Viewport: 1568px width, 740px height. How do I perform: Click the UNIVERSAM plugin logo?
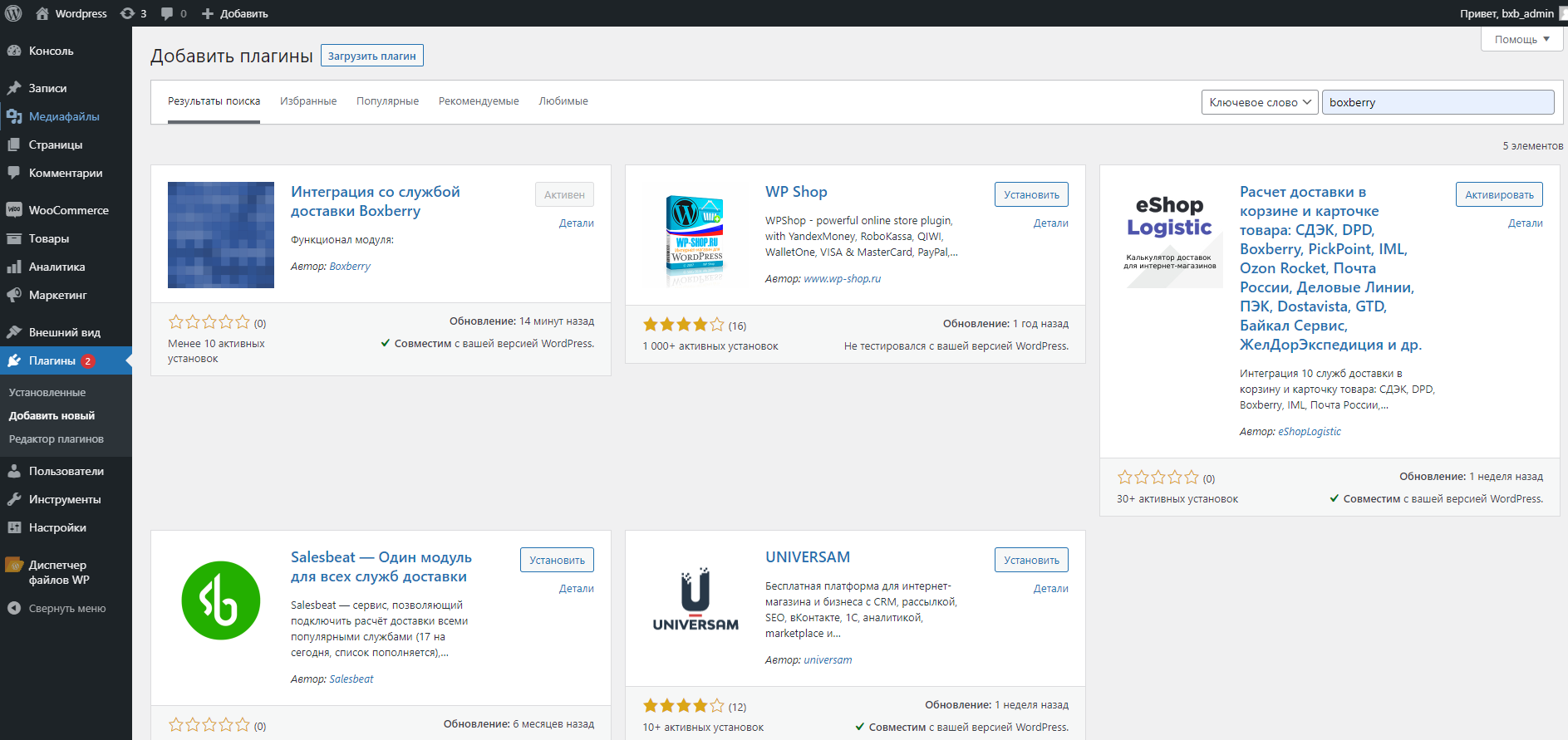click(696, 600)
